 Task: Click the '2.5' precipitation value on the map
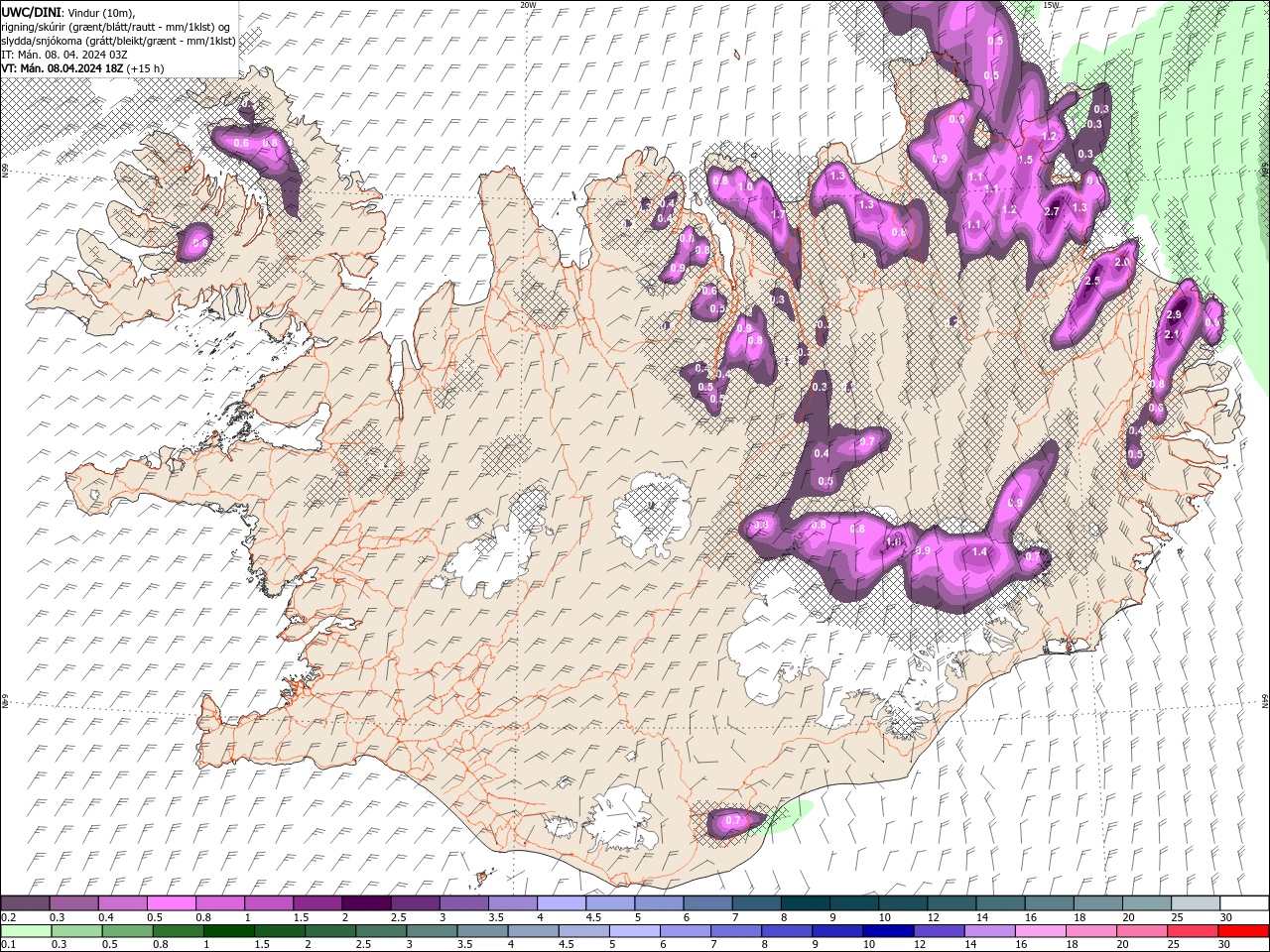pyautogui.click(x=1092, y=282)
